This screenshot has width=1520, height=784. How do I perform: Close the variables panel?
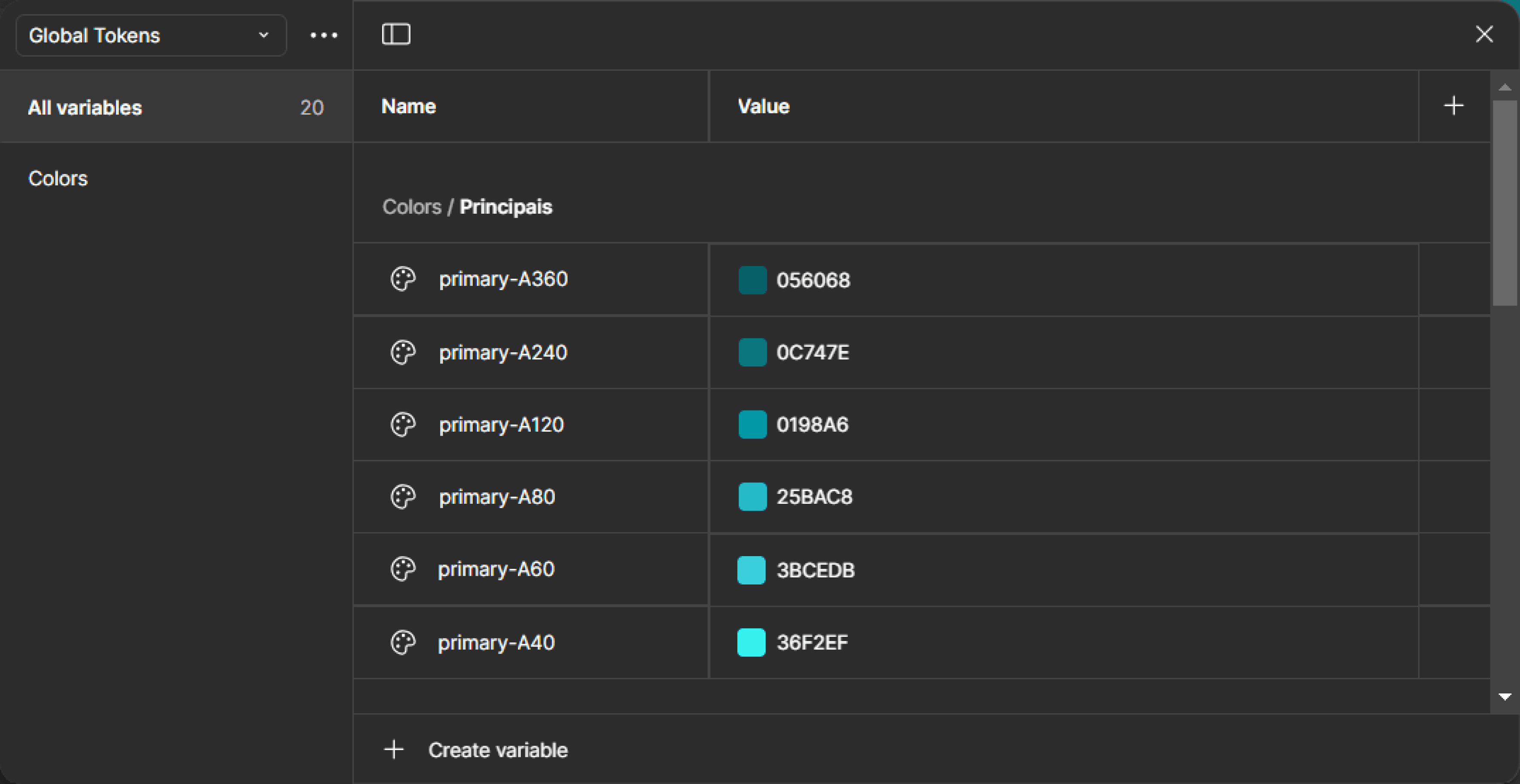(x=1484, y=34)
